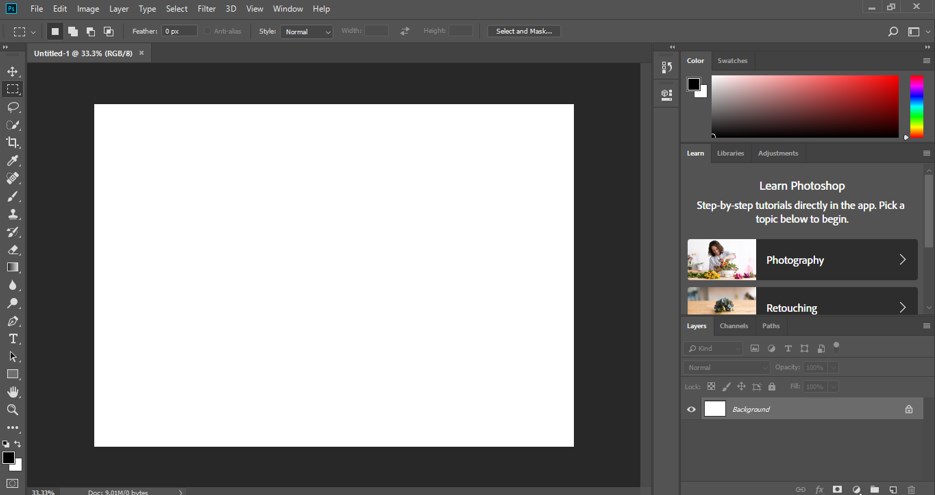Choose the Crop tool
This screenshot has height=495, width=935.
click(13, 143)
